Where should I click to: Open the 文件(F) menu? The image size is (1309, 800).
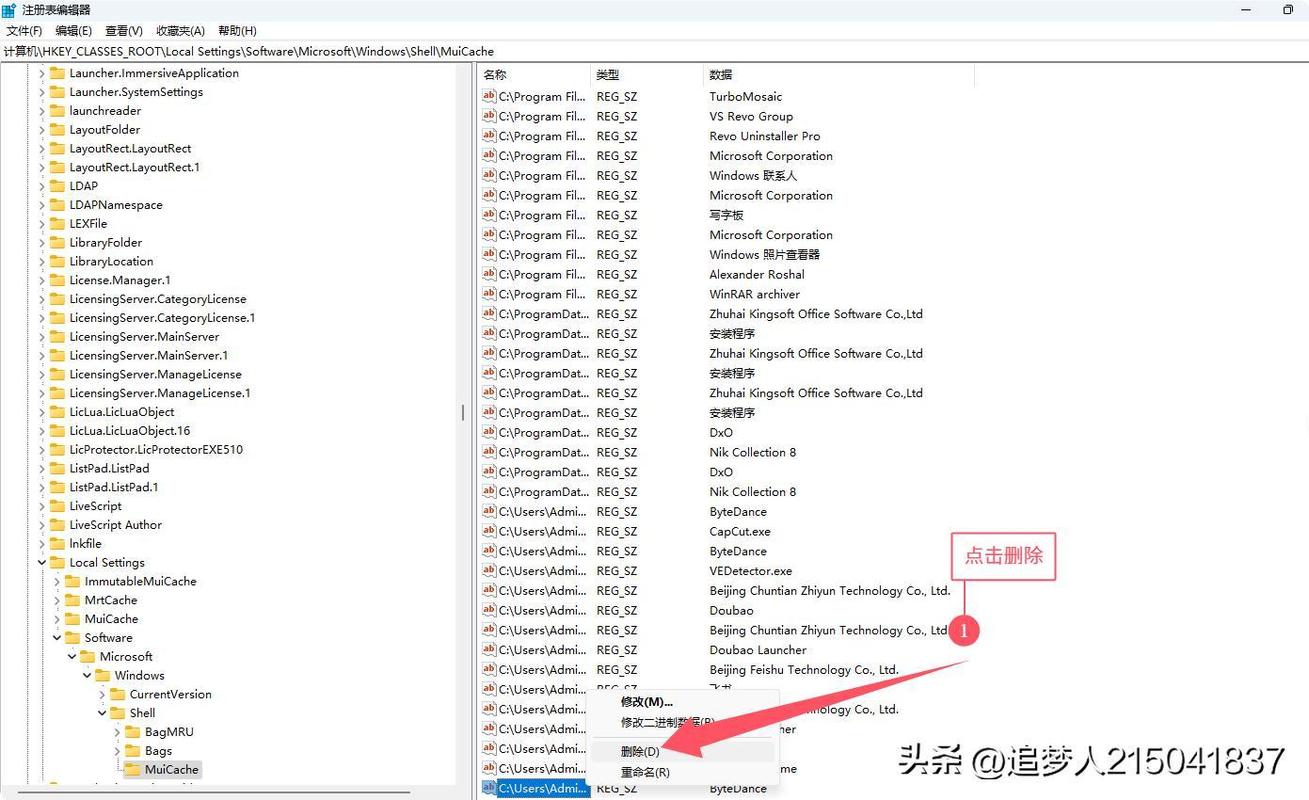[24, 31]
